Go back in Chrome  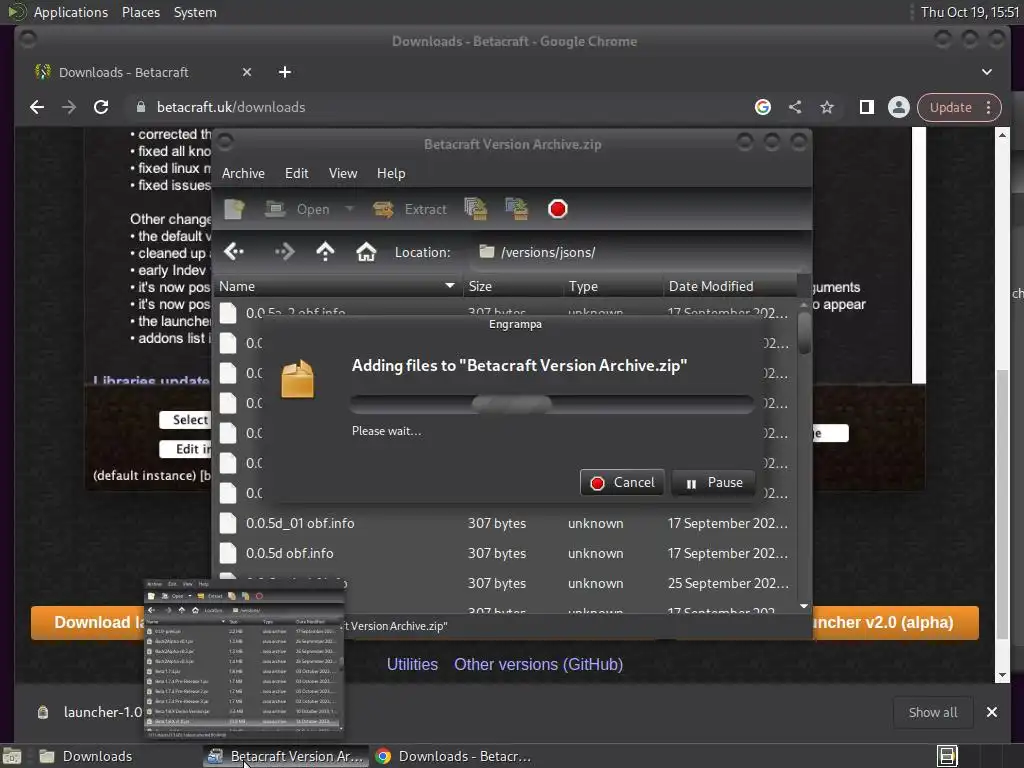tap(37, 107)
